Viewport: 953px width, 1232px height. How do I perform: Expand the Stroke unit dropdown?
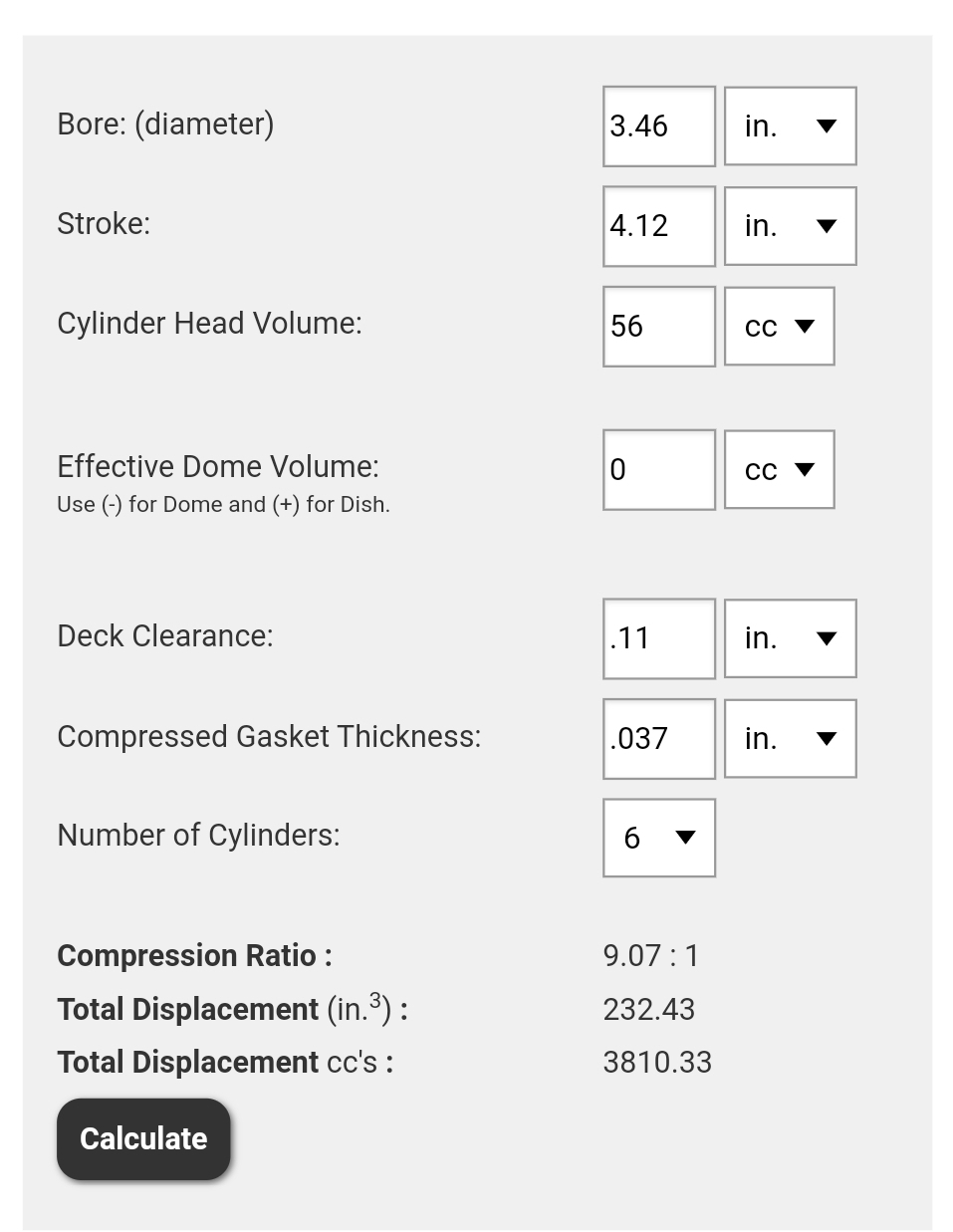pyautogui.click(x=790, y=226)
